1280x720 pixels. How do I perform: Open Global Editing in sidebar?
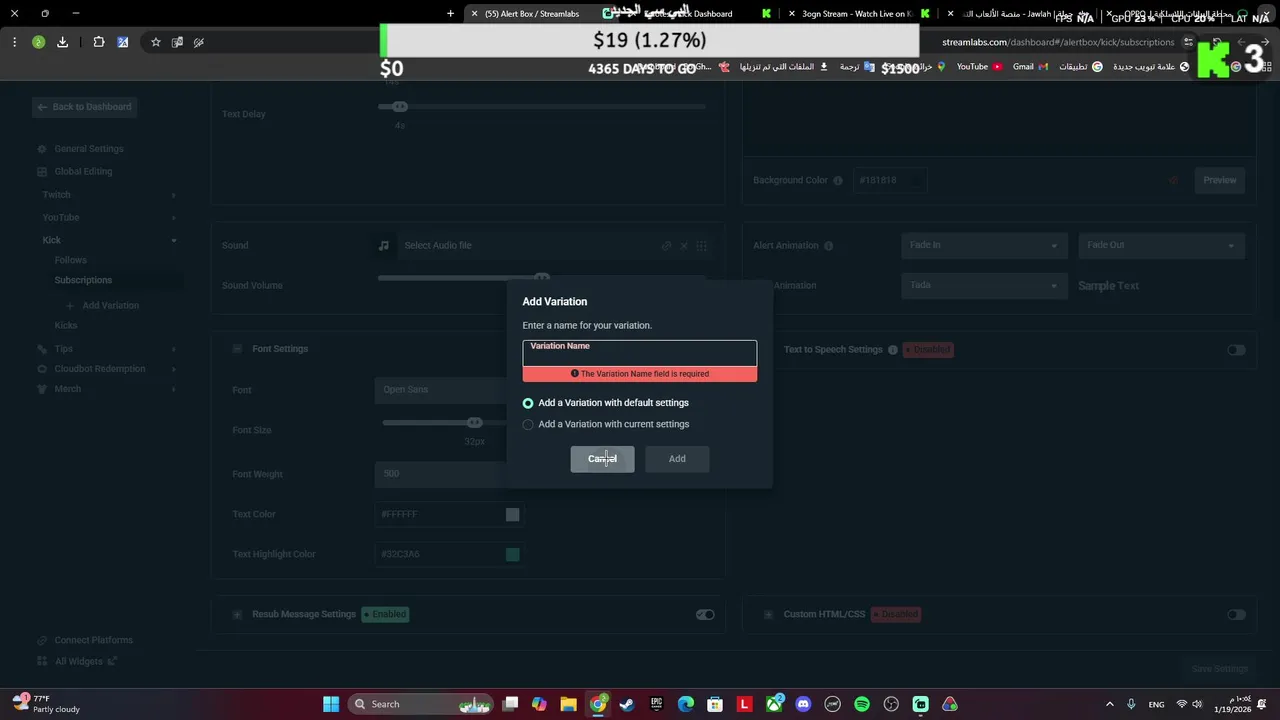click(x=74, y=172)
